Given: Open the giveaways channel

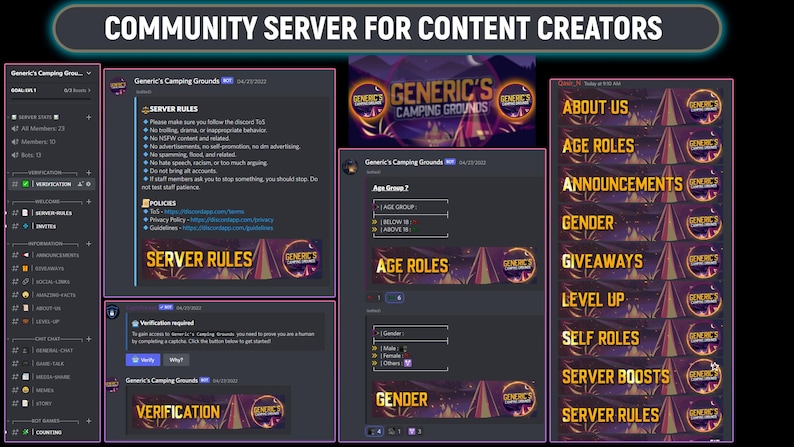Looking at the screenshot, I should 51,268.
